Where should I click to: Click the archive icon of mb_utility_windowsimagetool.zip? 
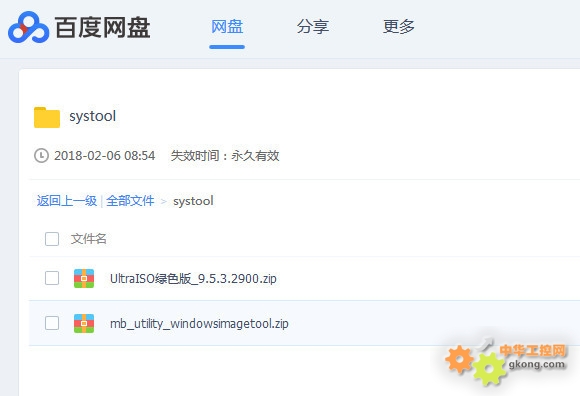coord(84,324)
